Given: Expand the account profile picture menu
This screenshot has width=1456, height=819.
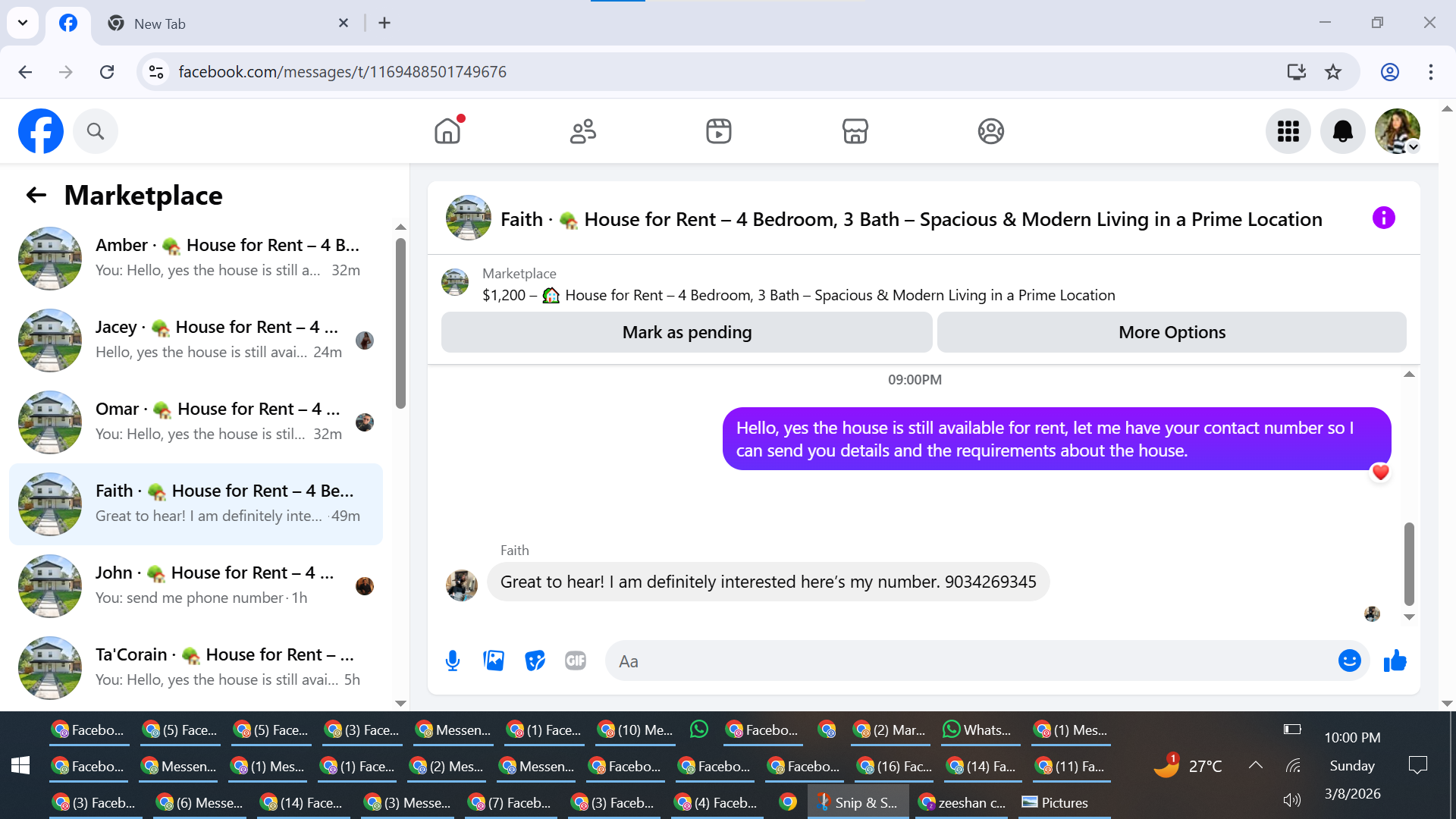Looking at the screenshot, I should pos(1398,131).
